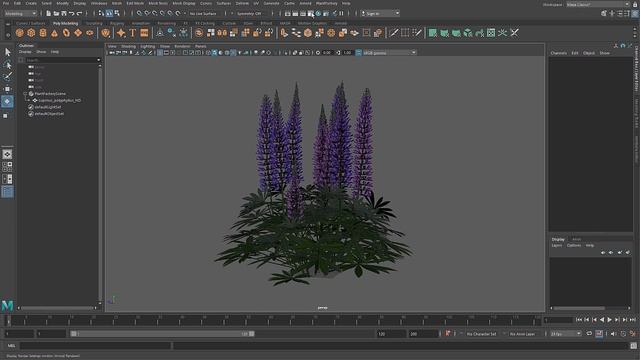Click the Display tab in Layer Editor
The height and width of the screenshot is (360, 640).
tap(558, 239)
